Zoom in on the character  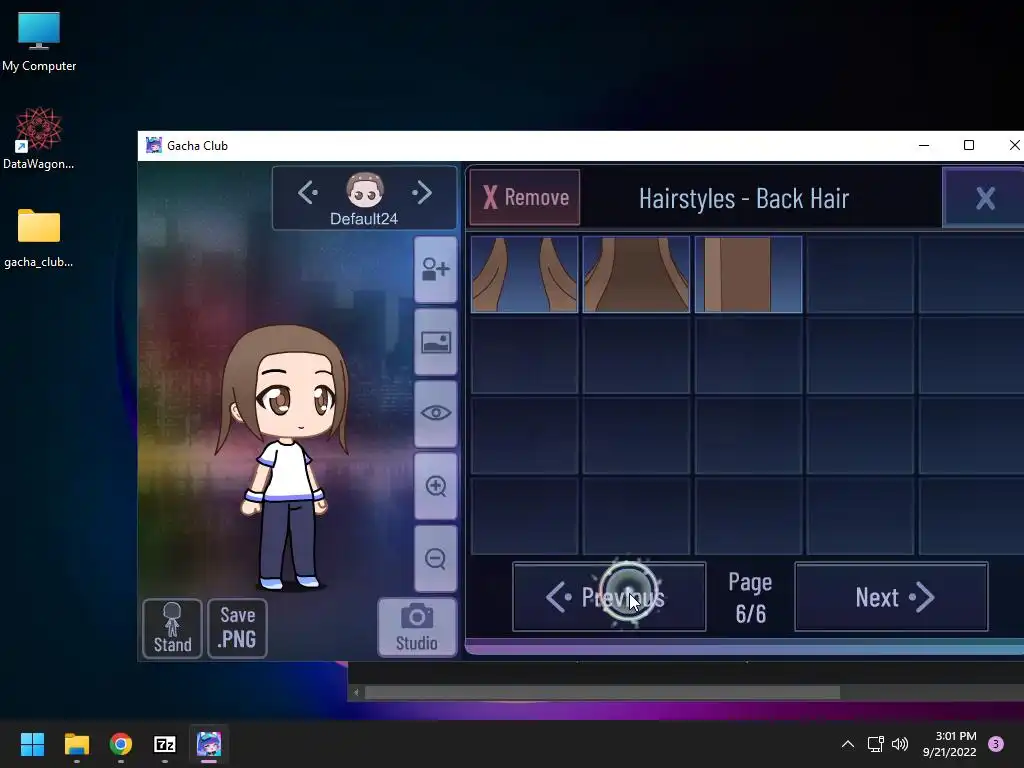coord(436,487)
